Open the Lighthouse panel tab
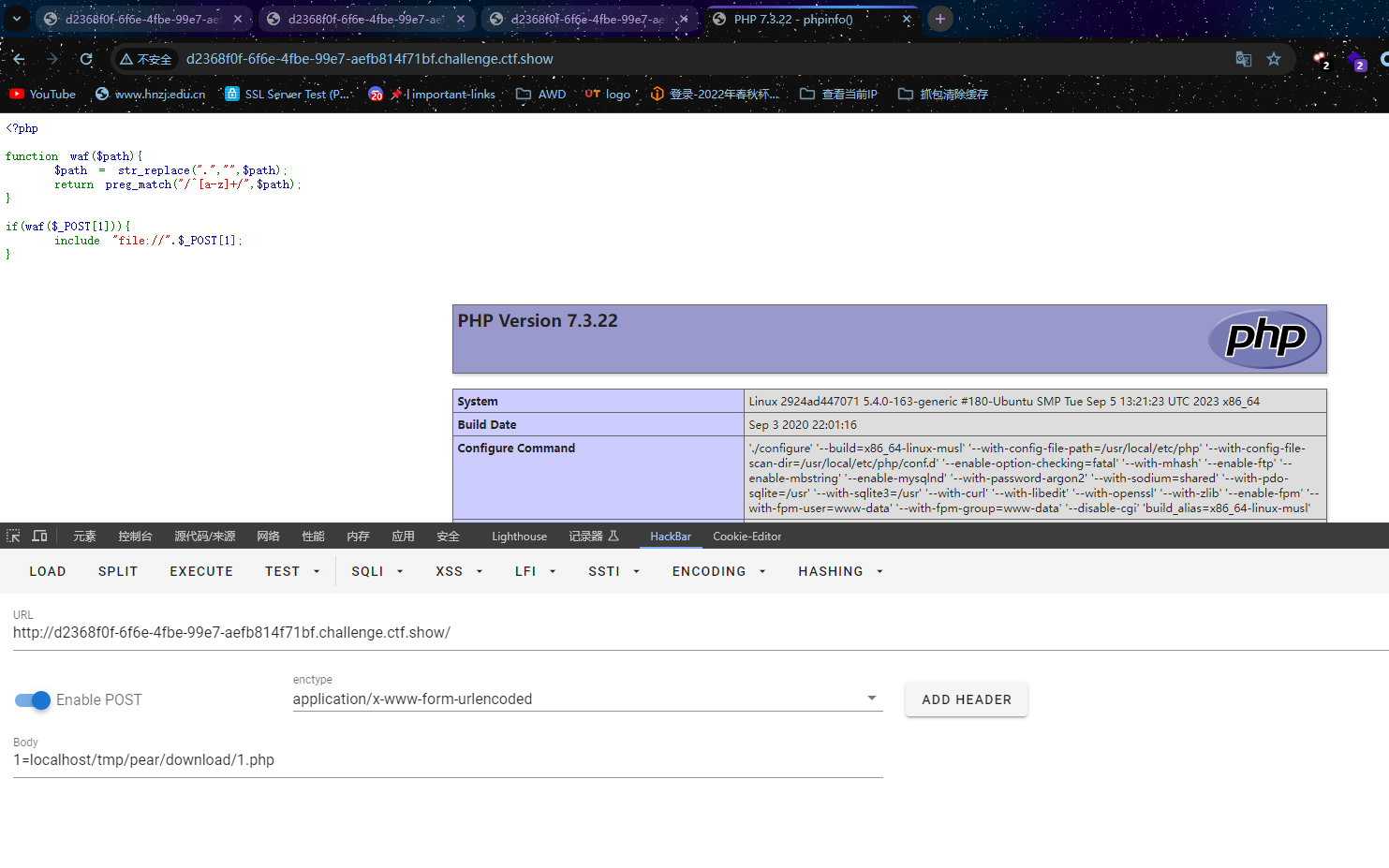Screen dimensions: 1389x868 519,537
